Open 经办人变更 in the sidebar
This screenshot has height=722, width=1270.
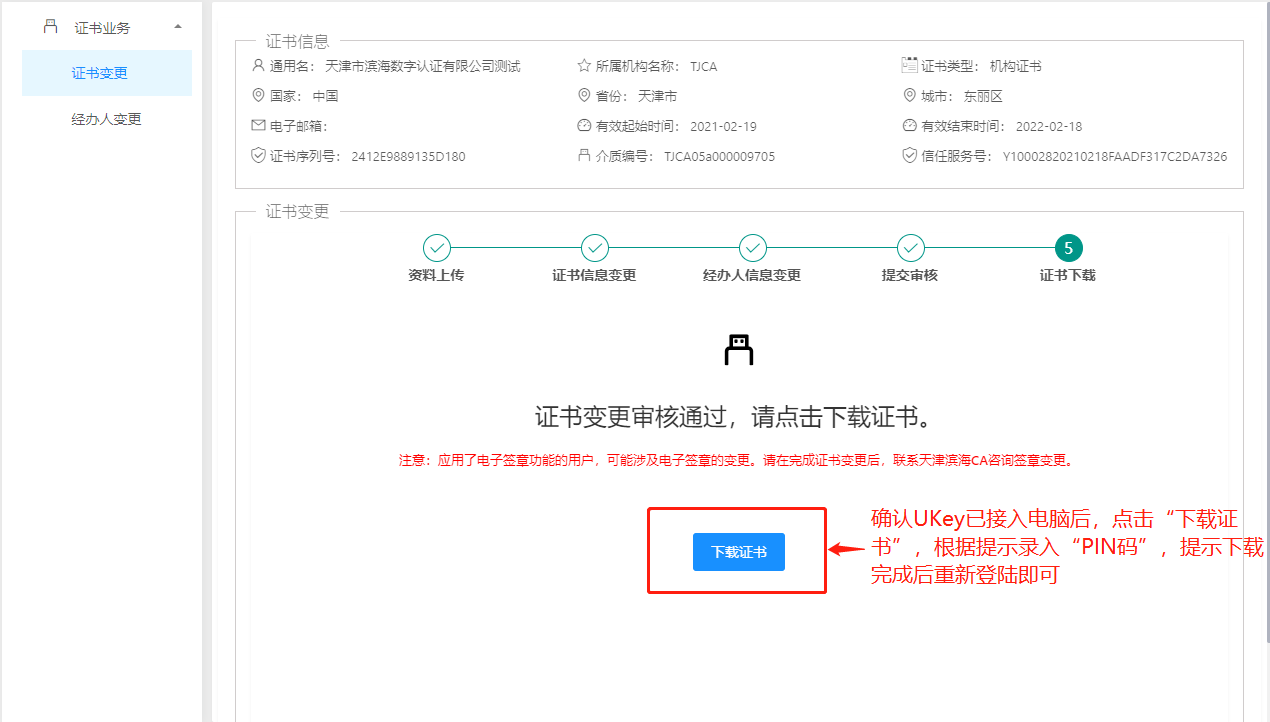106,119
